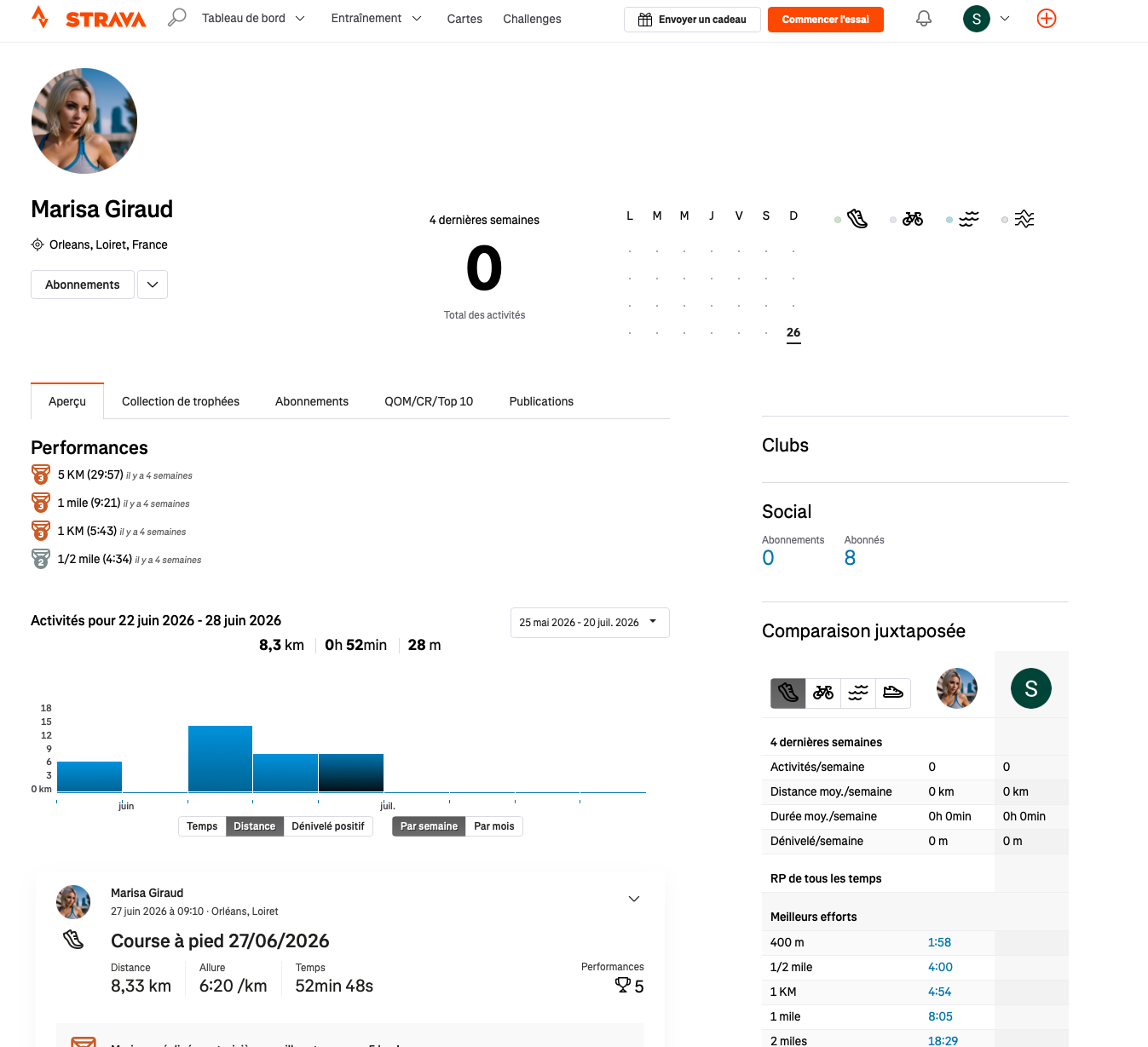The image size is (1148, 1047).
Task: Open the Challenges menu item
Action: tap(532, 19)
